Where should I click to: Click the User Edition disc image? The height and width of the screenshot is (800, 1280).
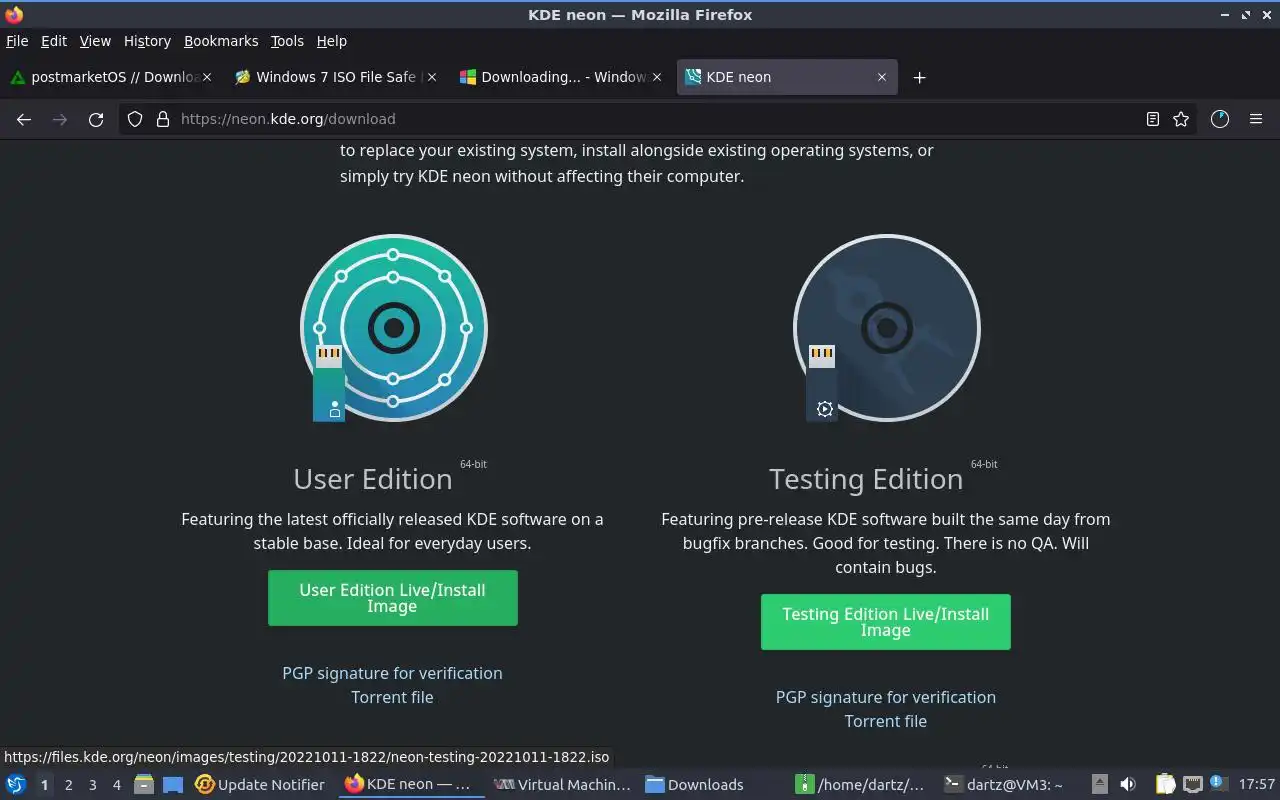tap(393, 328)
